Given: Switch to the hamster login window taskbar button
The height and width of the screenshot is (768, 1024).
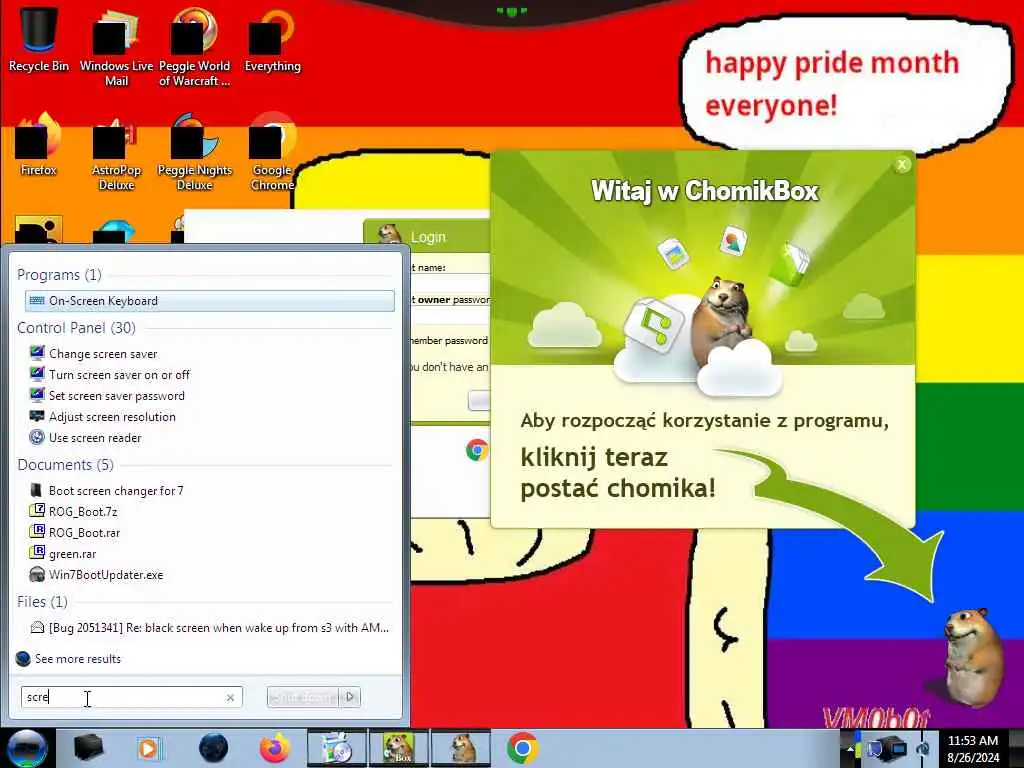Looking at the screenshot, I should point(461,748).
